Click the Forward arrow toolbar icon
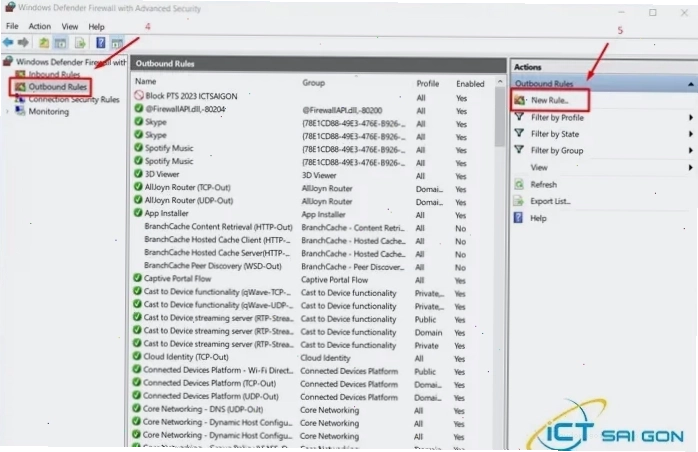Screen dimensions: 698x452 (x=23, y=43)
